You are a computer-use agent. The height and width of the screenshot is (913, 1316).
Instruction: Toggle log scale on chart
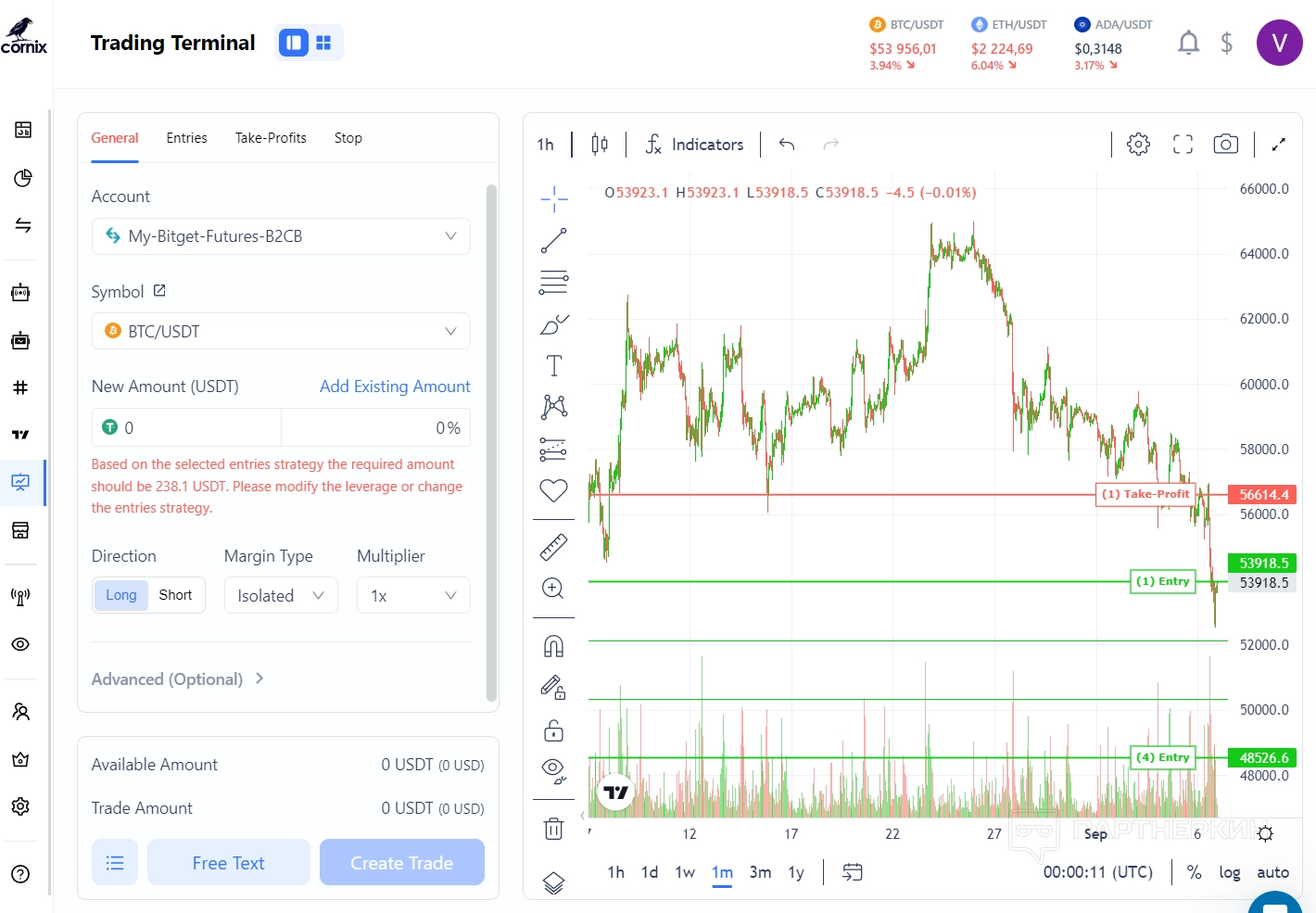[x=1229, y=872]
